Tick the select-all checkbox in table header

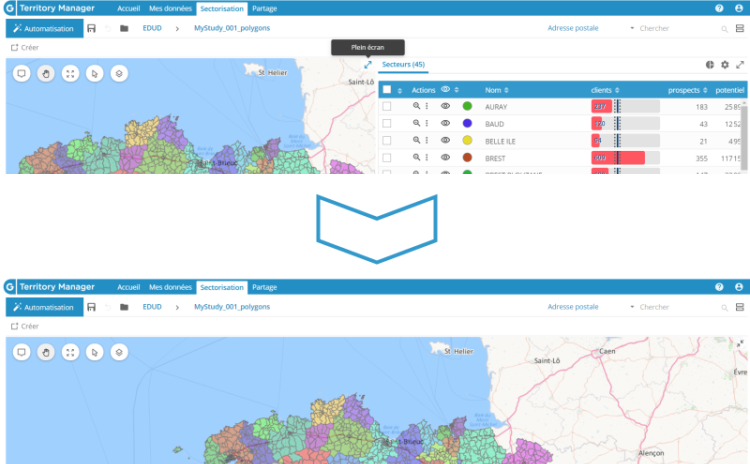click(387, 90)
